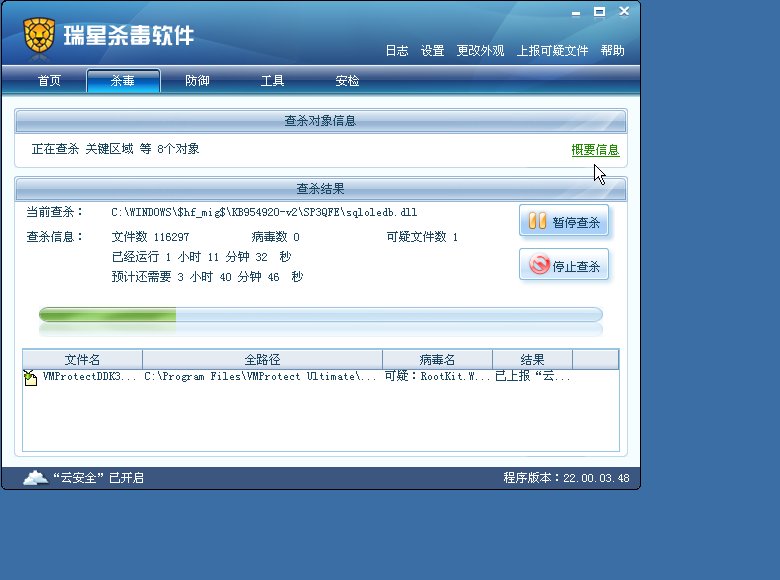Click the 结果 column header
This screenshot has height=580, width=780.
click(x=532, y=360)
